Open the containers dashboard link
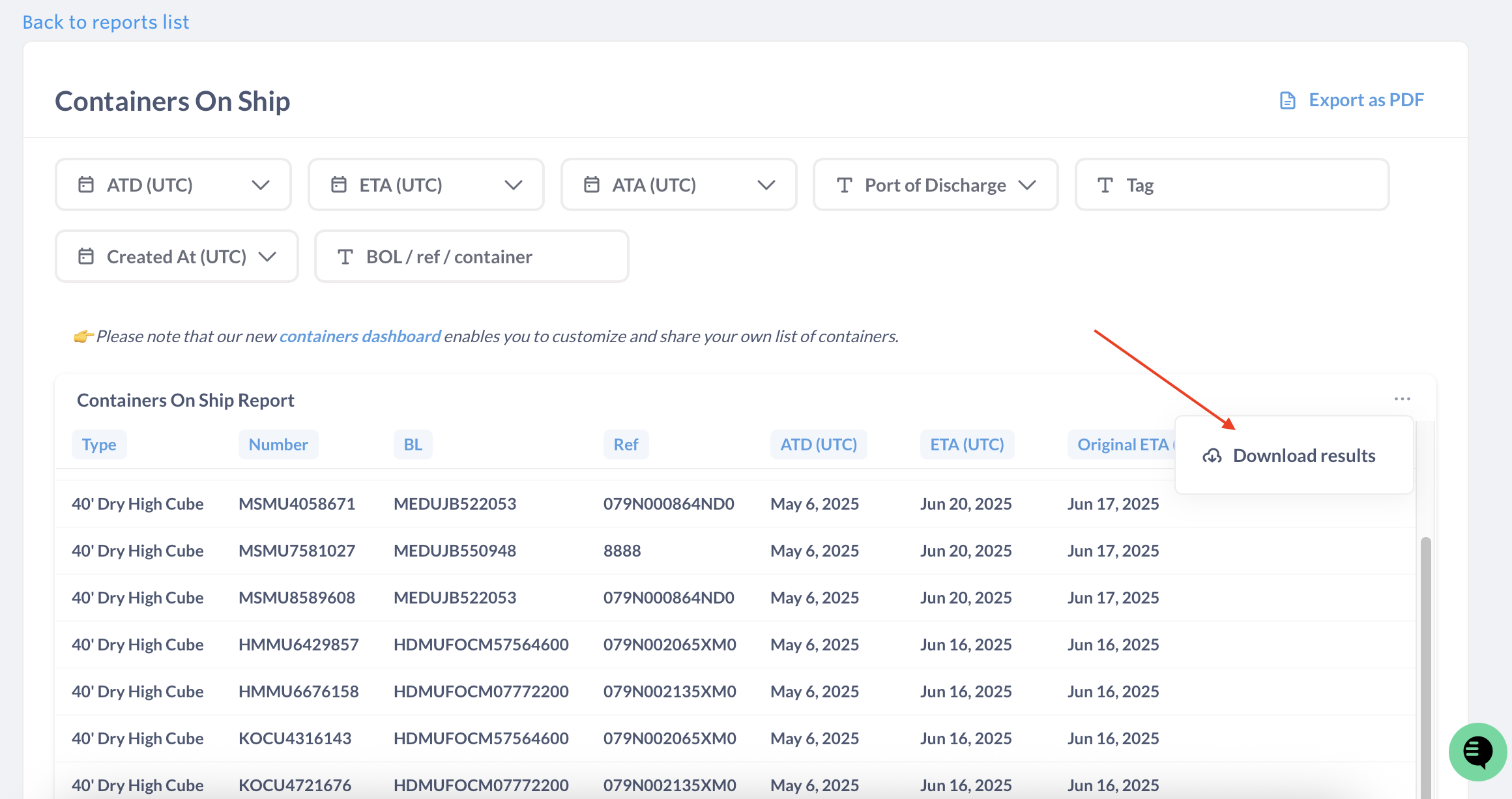Screen dimensions: 1512x799 point(360,336)
